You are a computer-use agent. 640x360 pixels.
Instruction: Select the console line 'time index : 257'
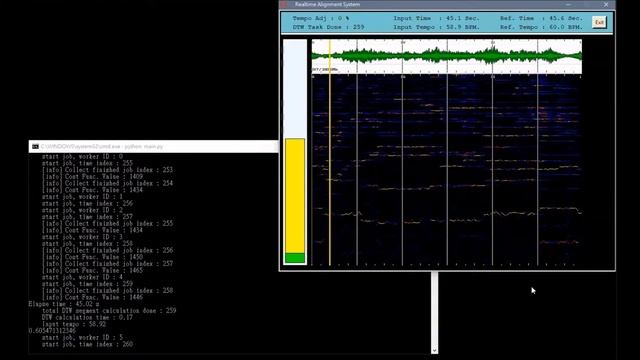(87, 217)
